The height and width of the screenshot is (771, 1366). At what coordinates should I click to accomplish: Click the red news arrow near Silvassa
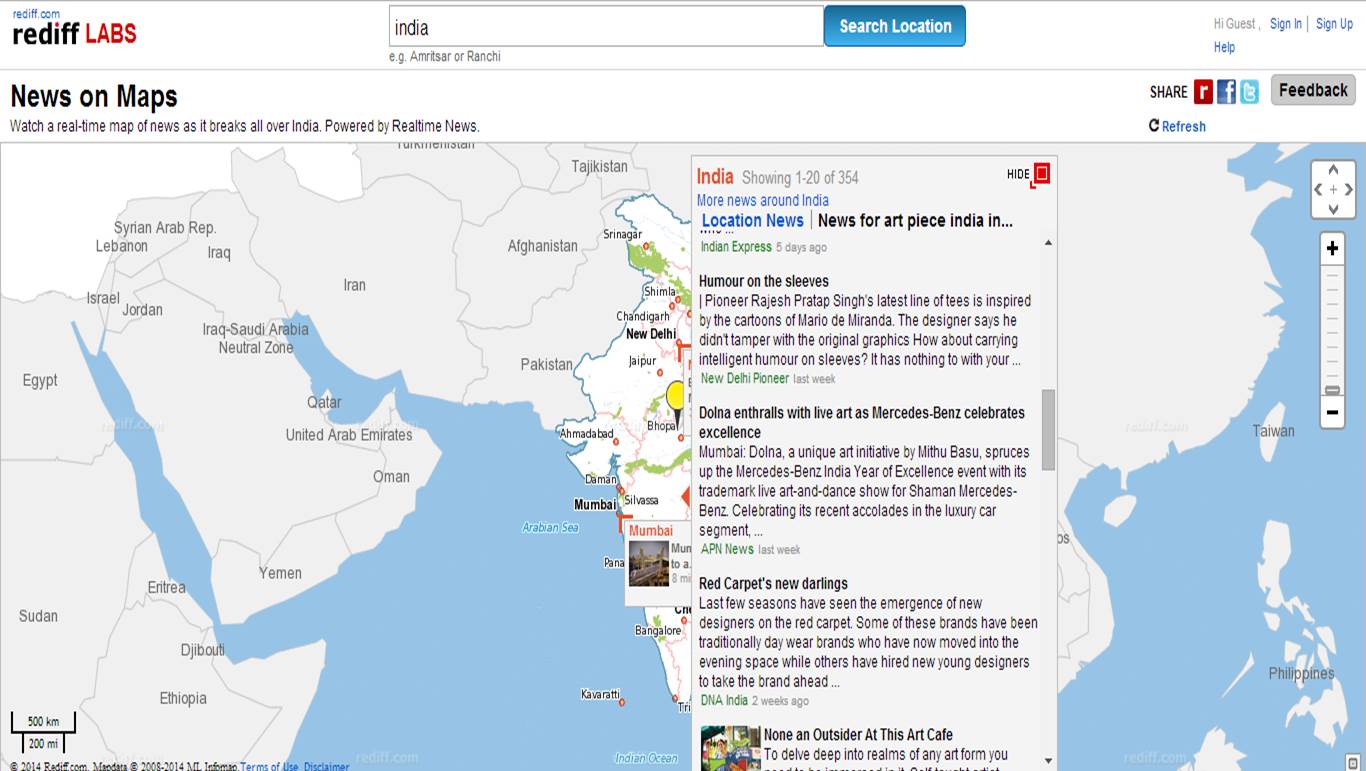[685, 496]
